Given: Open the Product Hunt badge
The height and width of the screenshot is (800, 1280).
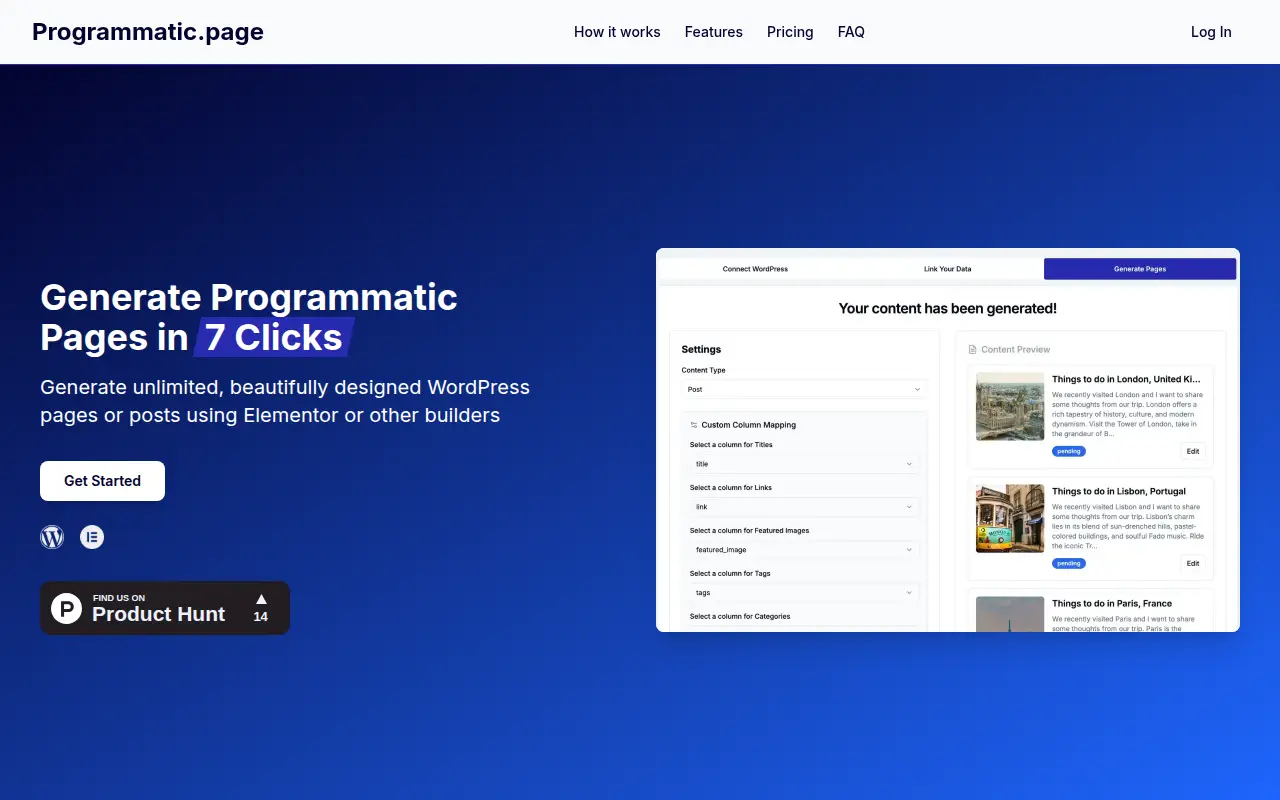Looking at the screenshot, I should (165, 608).
